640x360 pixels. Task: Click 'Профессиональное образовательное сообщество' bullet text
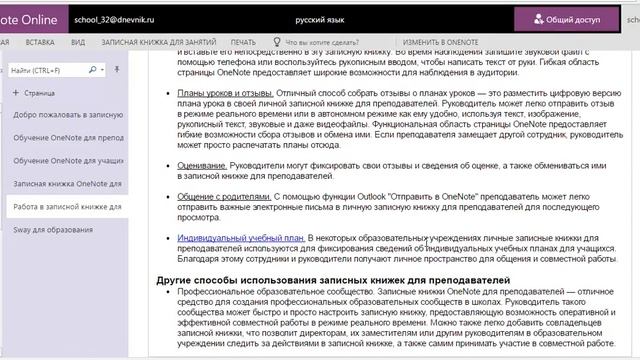point(276,291)
